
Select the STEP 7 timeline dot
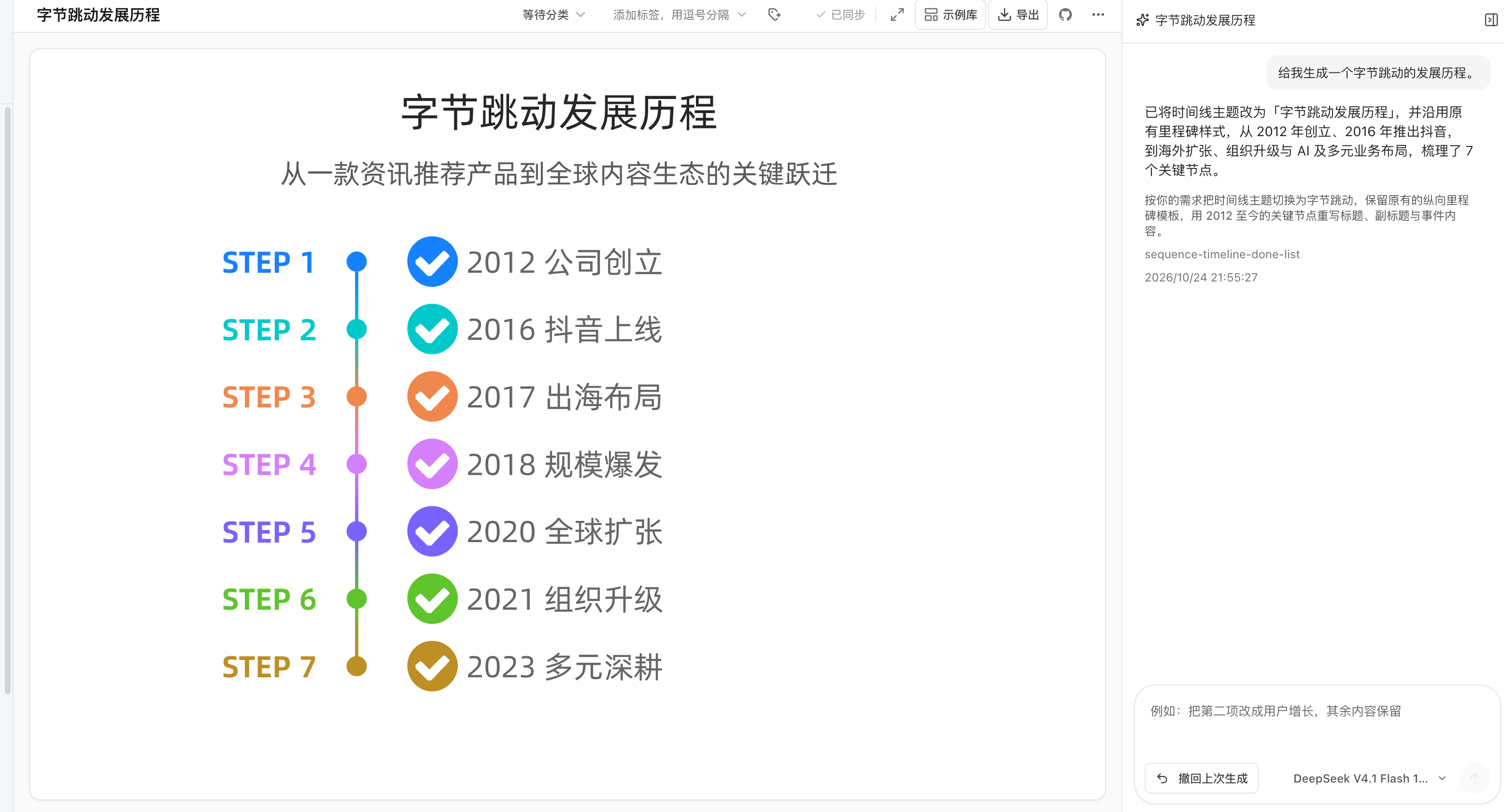tap(357, 666)
